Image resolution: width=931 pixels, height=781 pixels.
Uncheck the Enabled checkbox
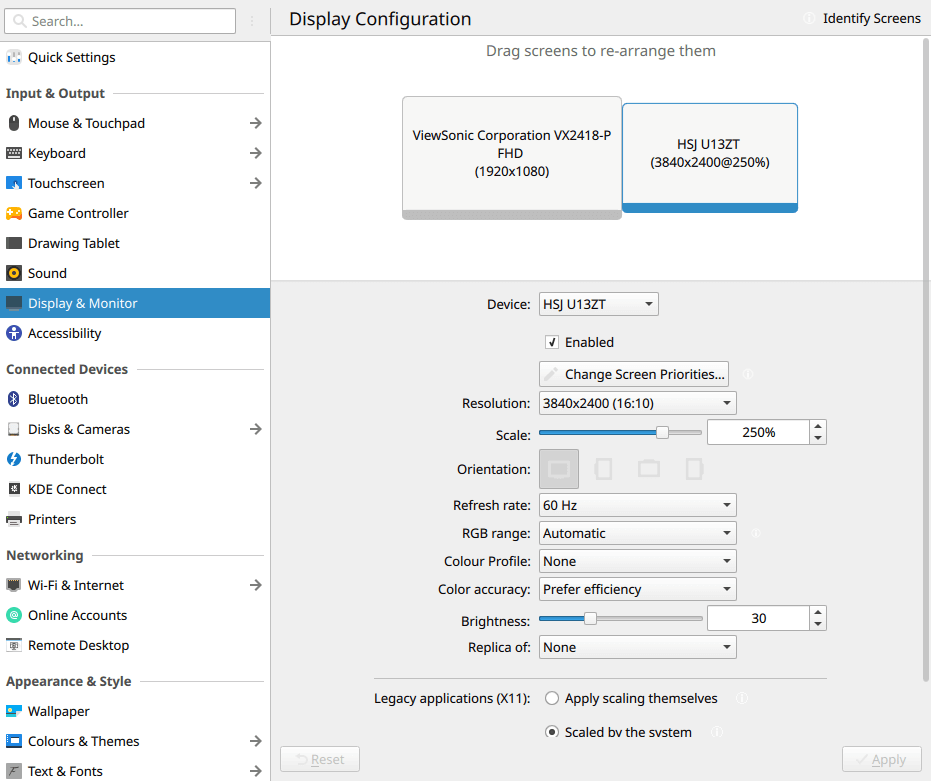tap(552, 342)
